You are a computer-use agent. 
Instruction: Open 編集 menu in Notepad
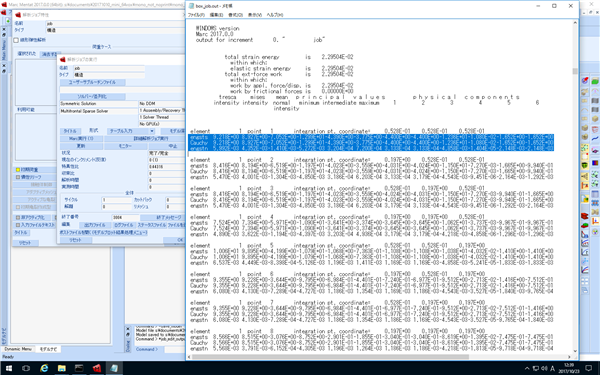[216, 15]
